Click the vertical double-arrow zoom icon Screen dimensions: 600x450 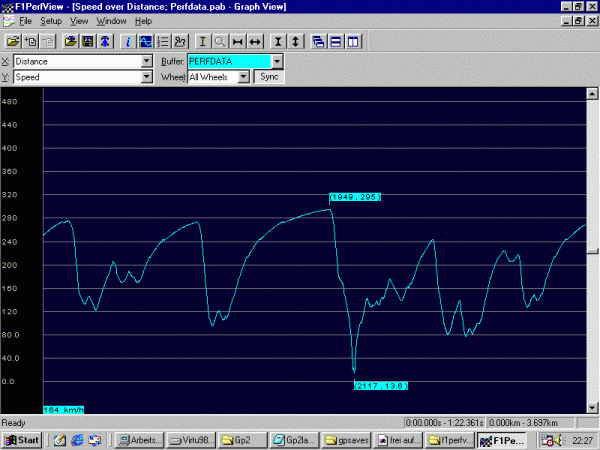point(297,42)
